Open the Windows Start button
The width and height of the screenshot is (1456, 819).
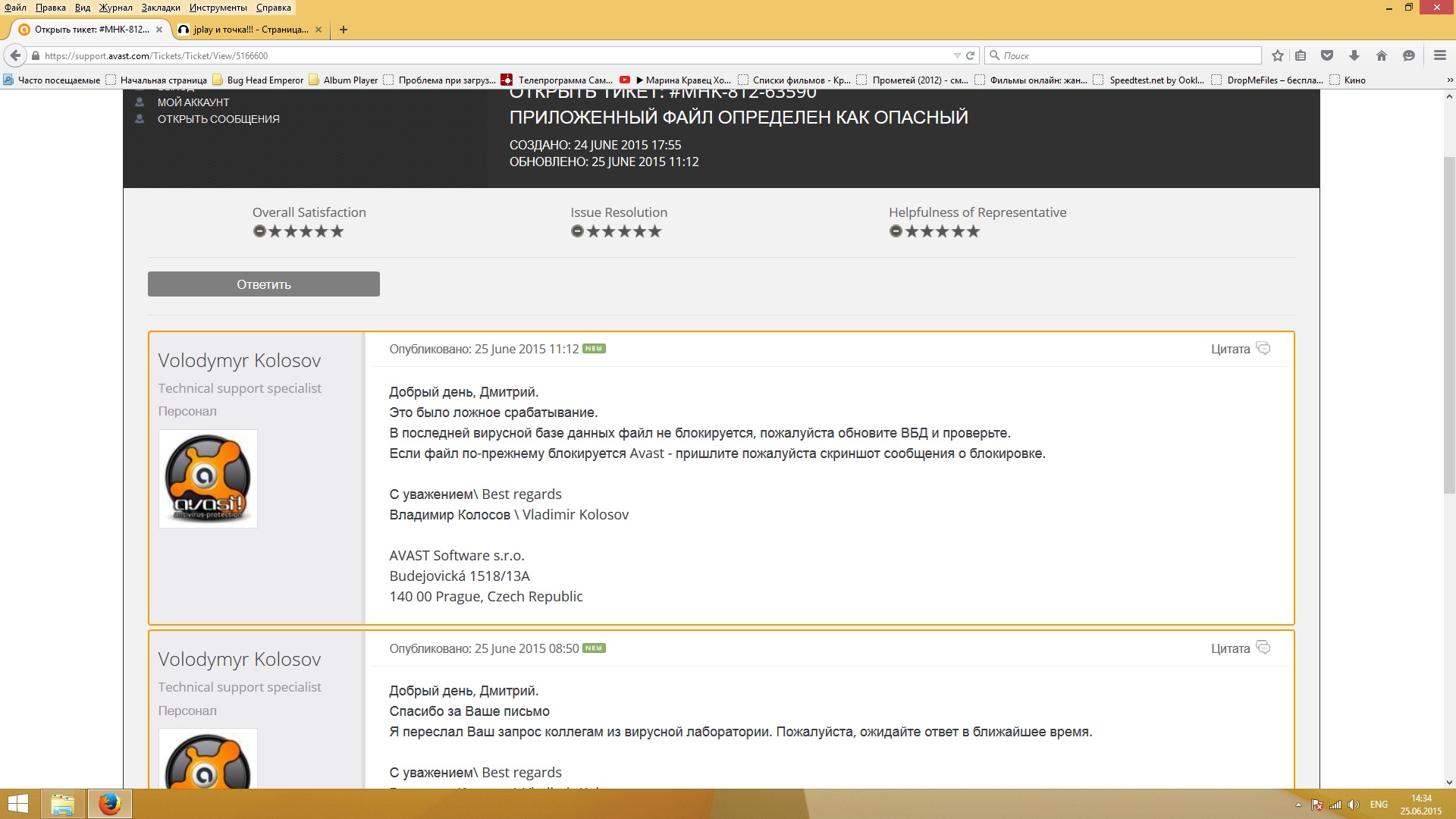click(18, 804)
